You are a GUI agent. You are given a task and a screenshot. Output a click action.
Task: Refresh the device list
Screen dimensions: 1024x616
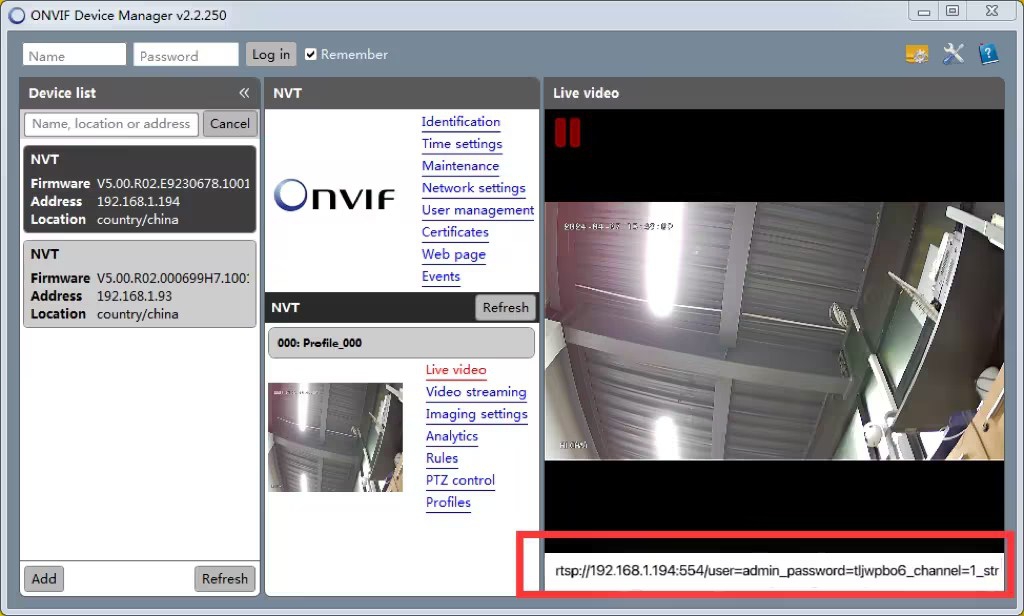225,579
